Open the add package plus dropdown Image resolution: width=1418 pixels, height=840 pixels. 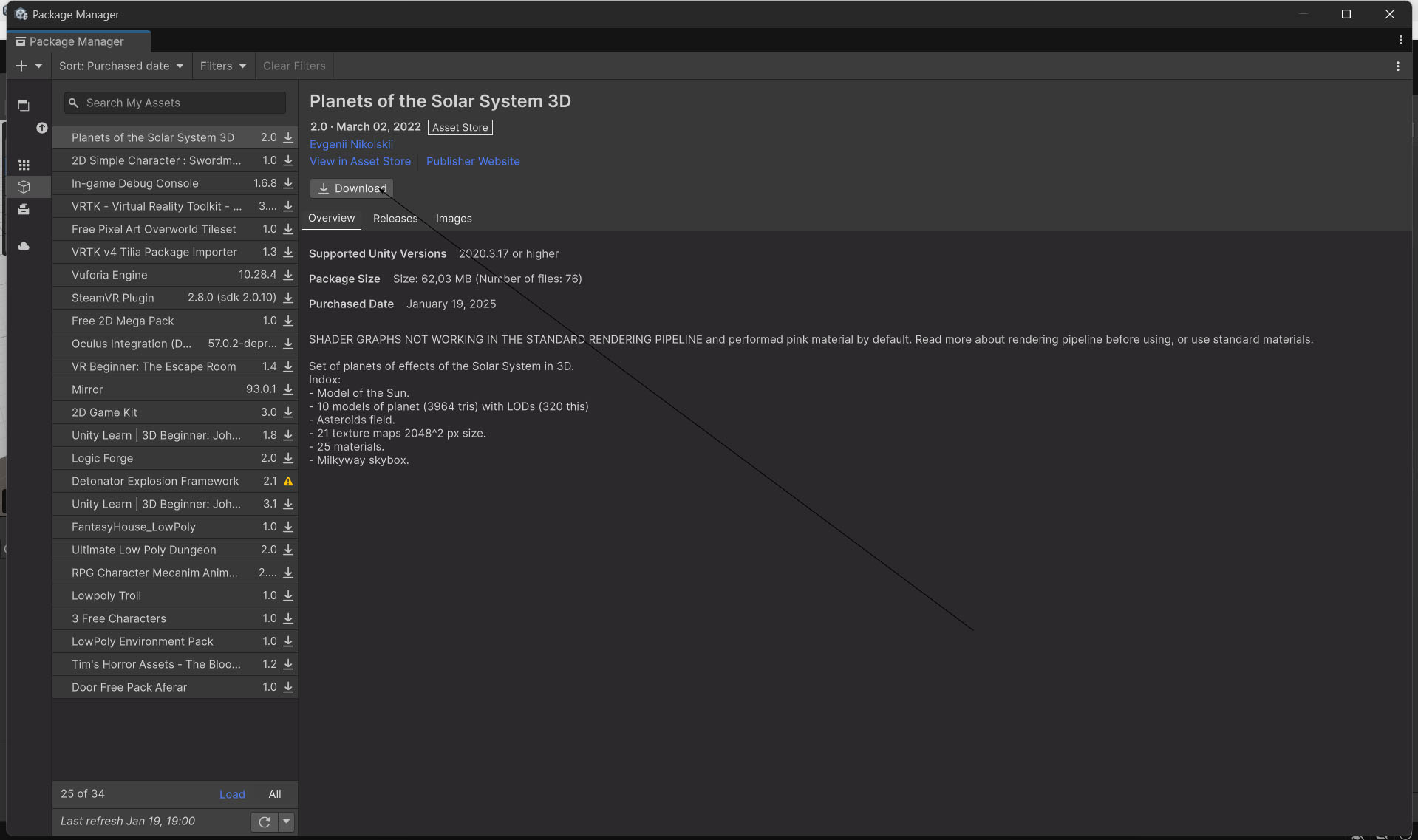(29, 66)
